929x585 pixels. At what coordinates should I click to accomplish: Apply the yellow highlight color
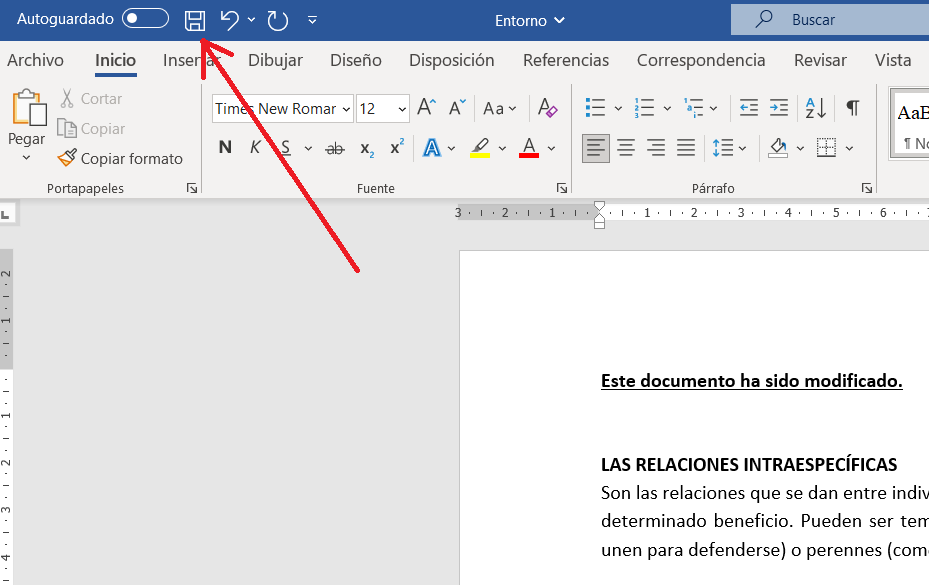pos(480,148)
